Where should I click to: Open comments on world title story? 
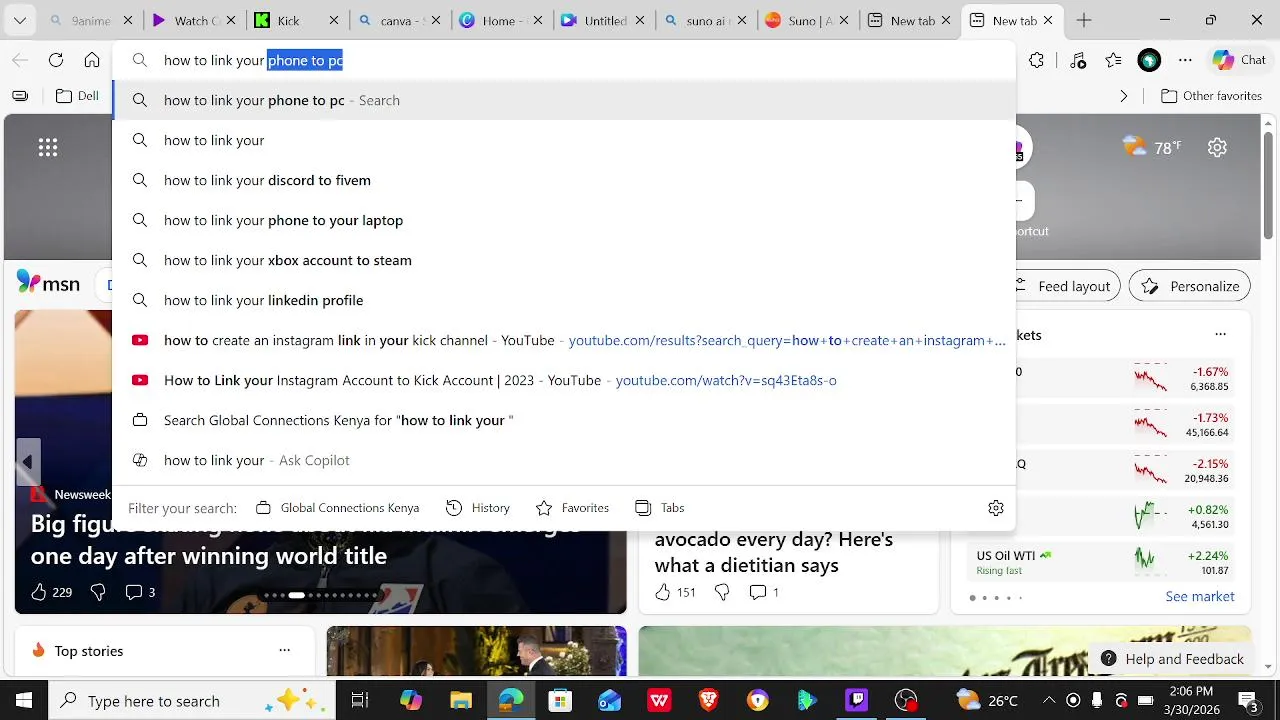[140, 592]
